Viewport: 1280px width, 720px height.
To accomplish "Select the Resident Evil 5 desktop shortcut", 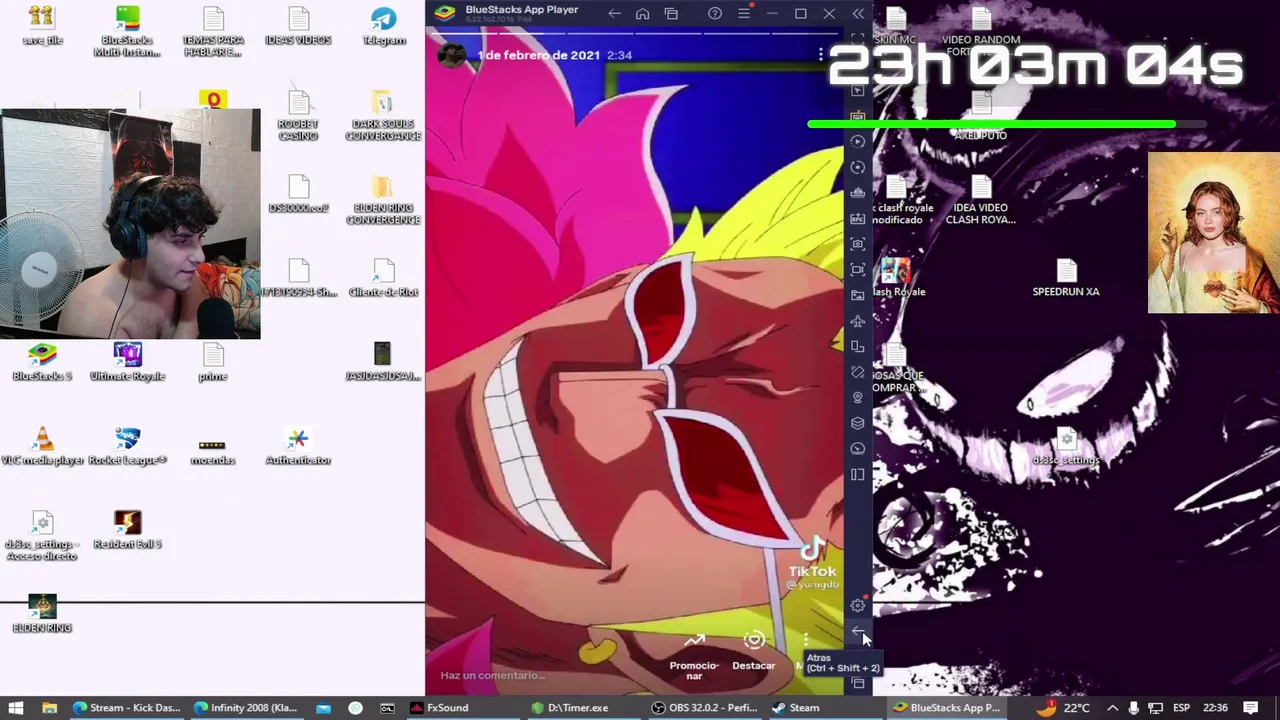I will coord(127,530).
